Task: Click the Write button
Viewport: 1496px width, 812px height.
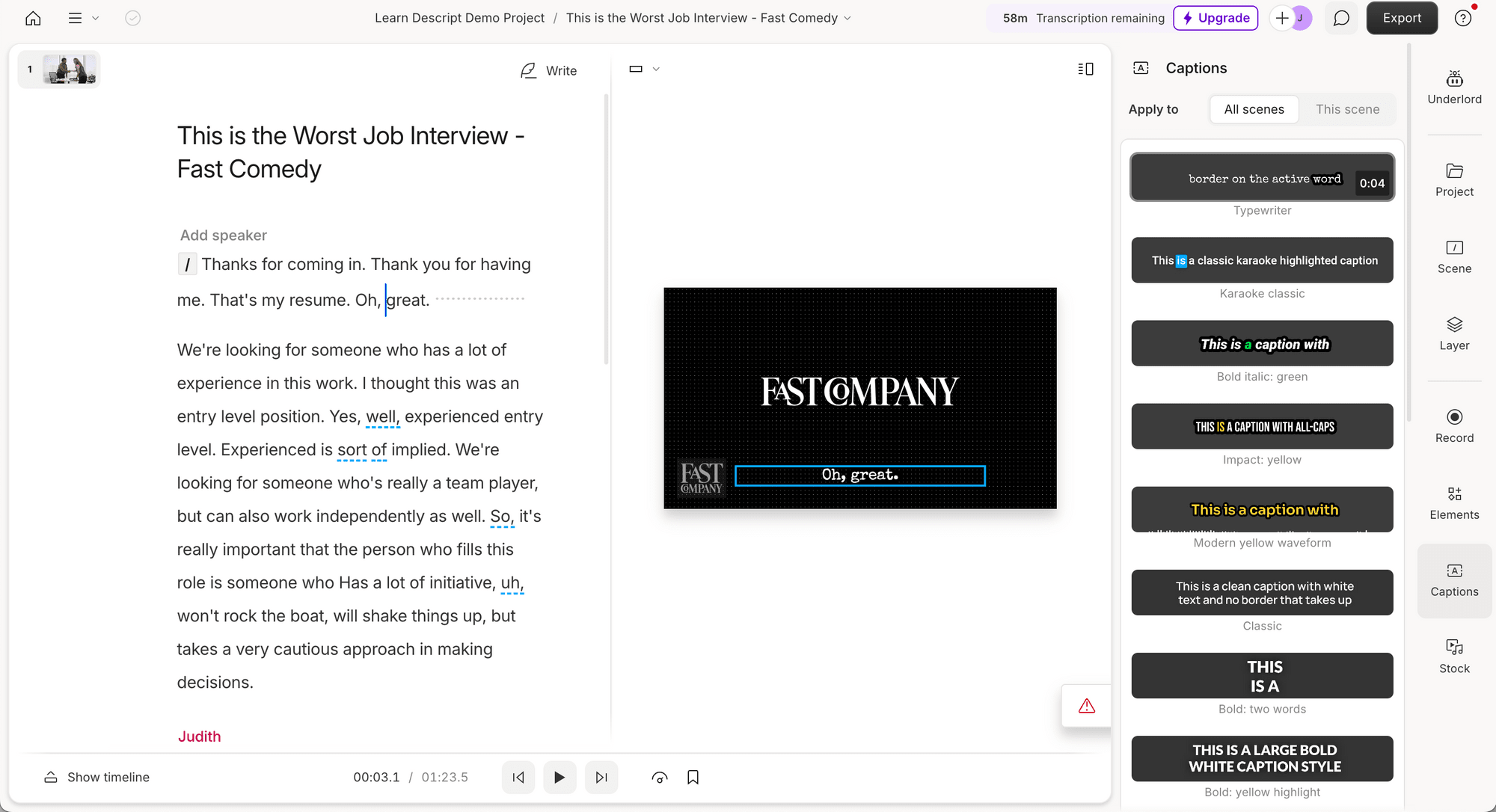Action: point(549,70)
